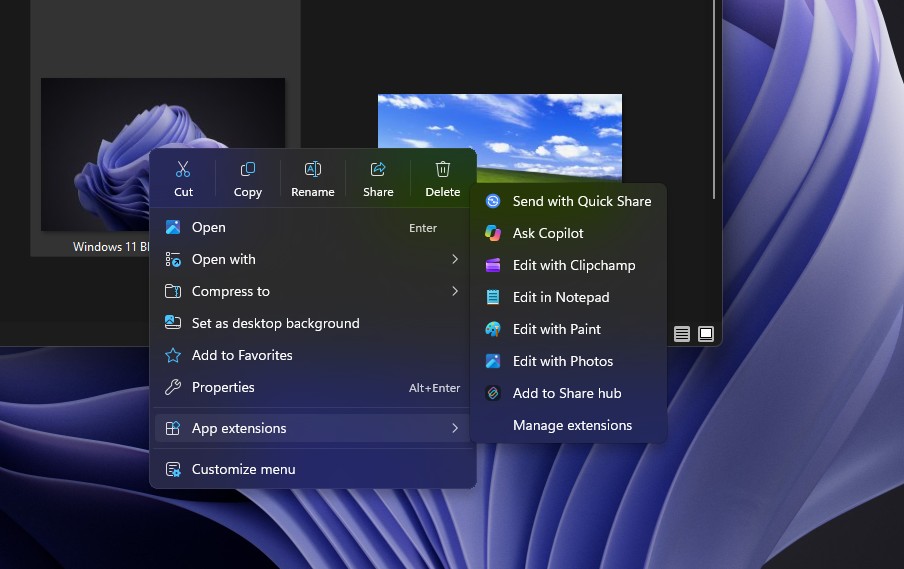Click the Add to Favorites star icon
The image size is (904, 569).
[x=173, y=355]
